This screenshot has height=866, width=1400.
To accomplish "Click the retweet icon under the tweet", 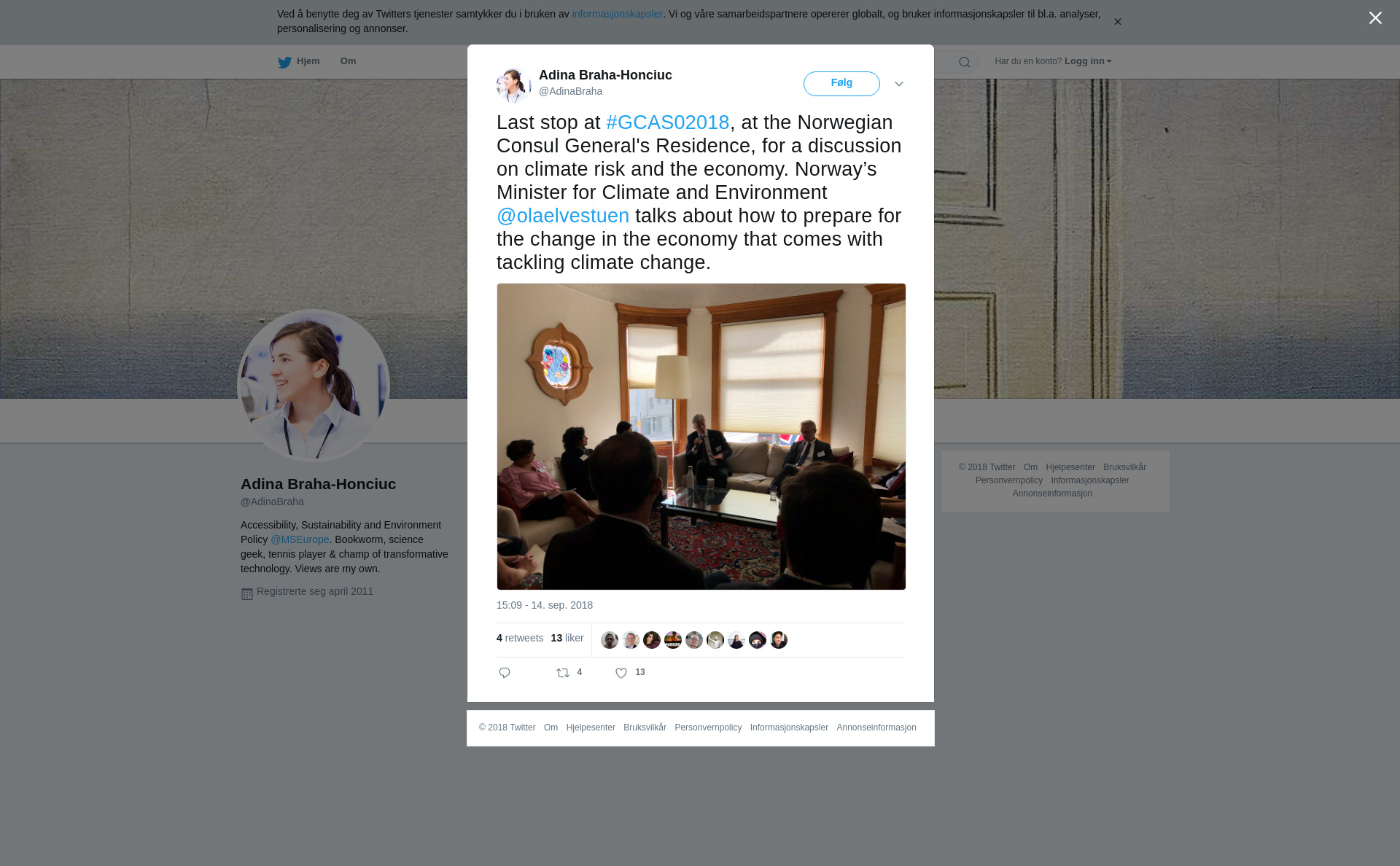I will coord(563,673).
